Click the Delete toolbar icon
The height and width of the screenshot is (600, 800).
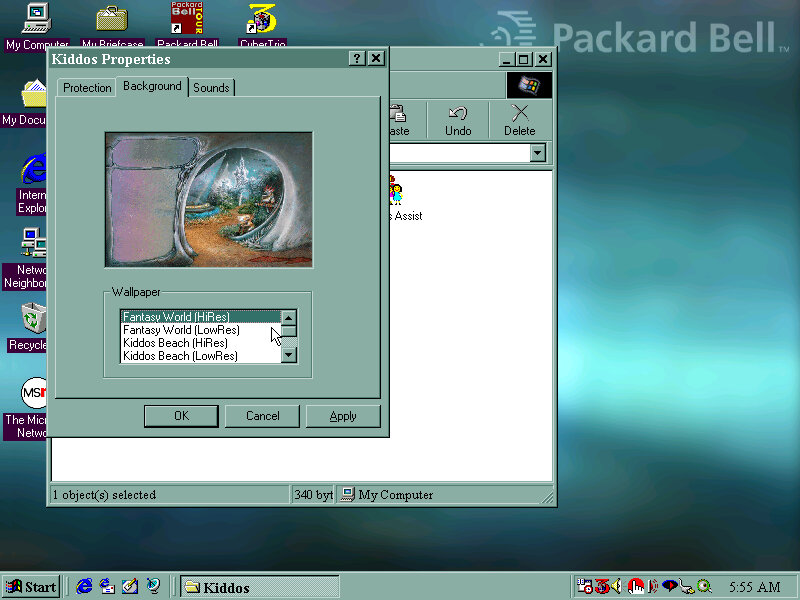[x=519, y=119]
